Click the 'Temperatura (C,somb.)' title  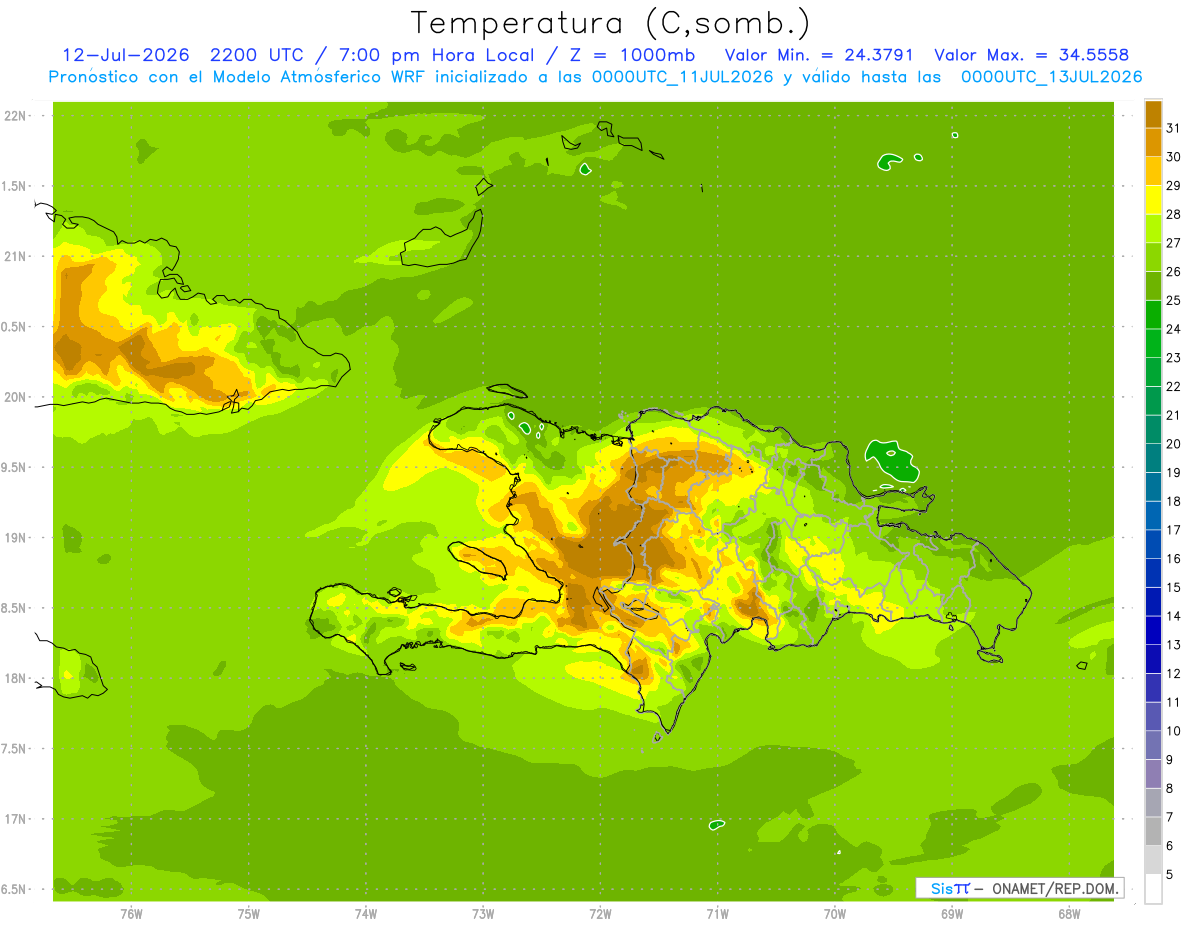click(610, 24)
